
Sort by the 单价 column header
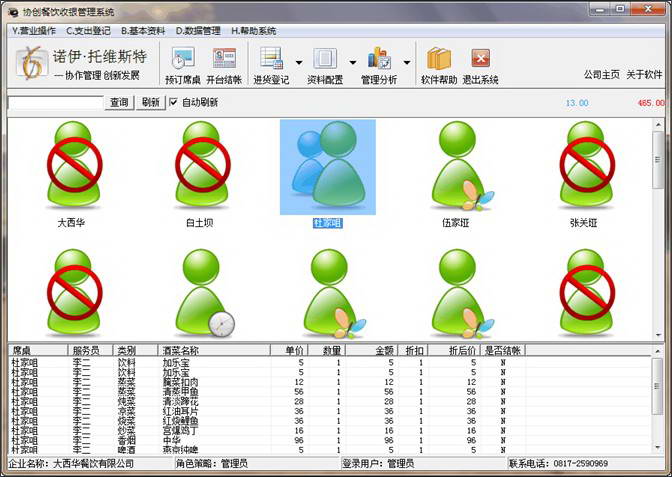[x=289, y=351]
